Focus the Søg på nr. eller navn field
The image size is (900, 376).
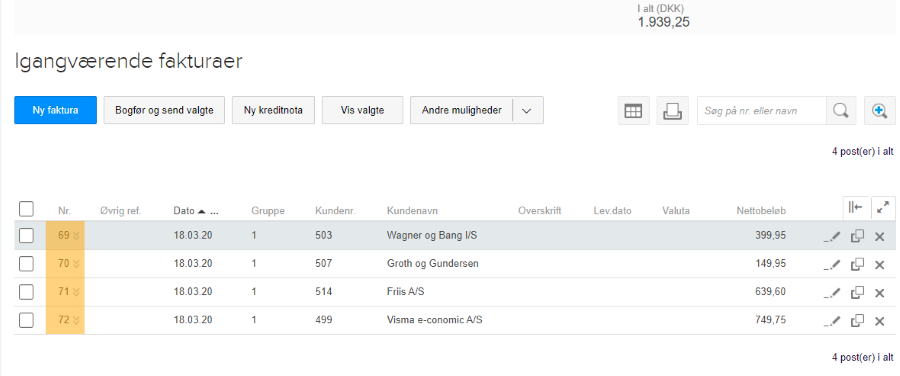click(762, 110)
